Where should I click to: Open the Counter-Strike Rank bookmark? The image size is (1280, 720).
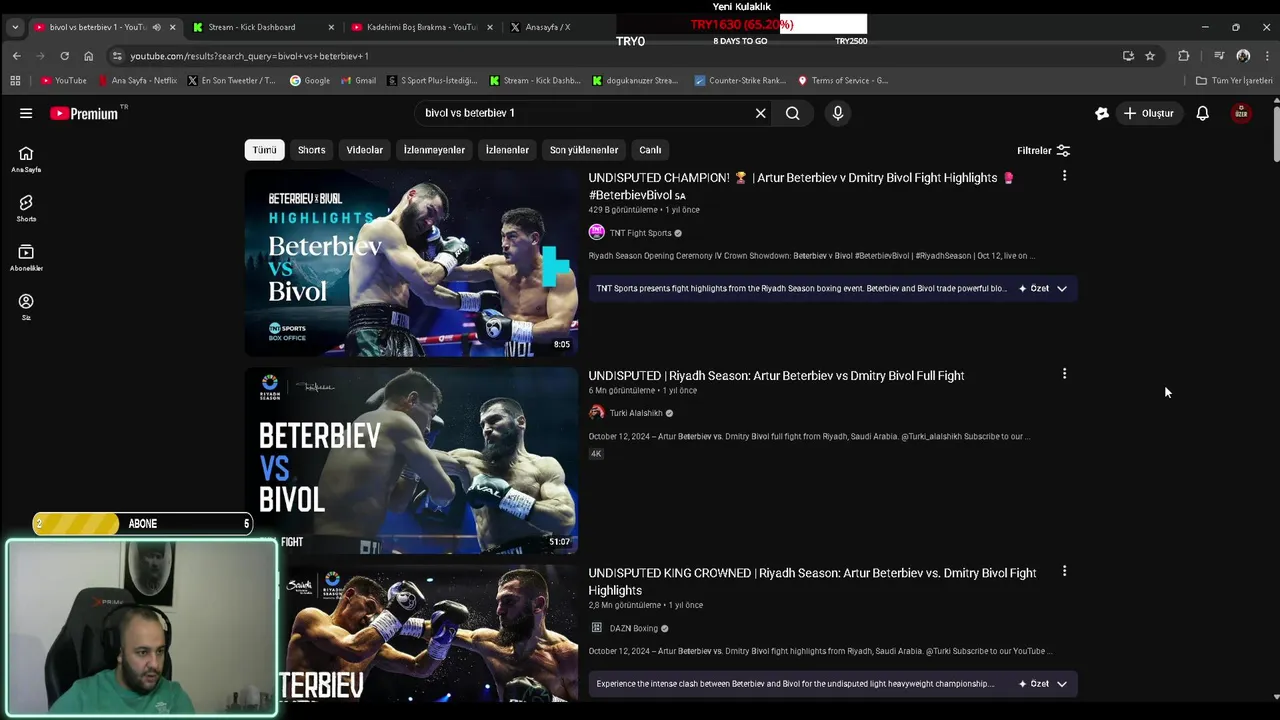(x=740, y=80)
